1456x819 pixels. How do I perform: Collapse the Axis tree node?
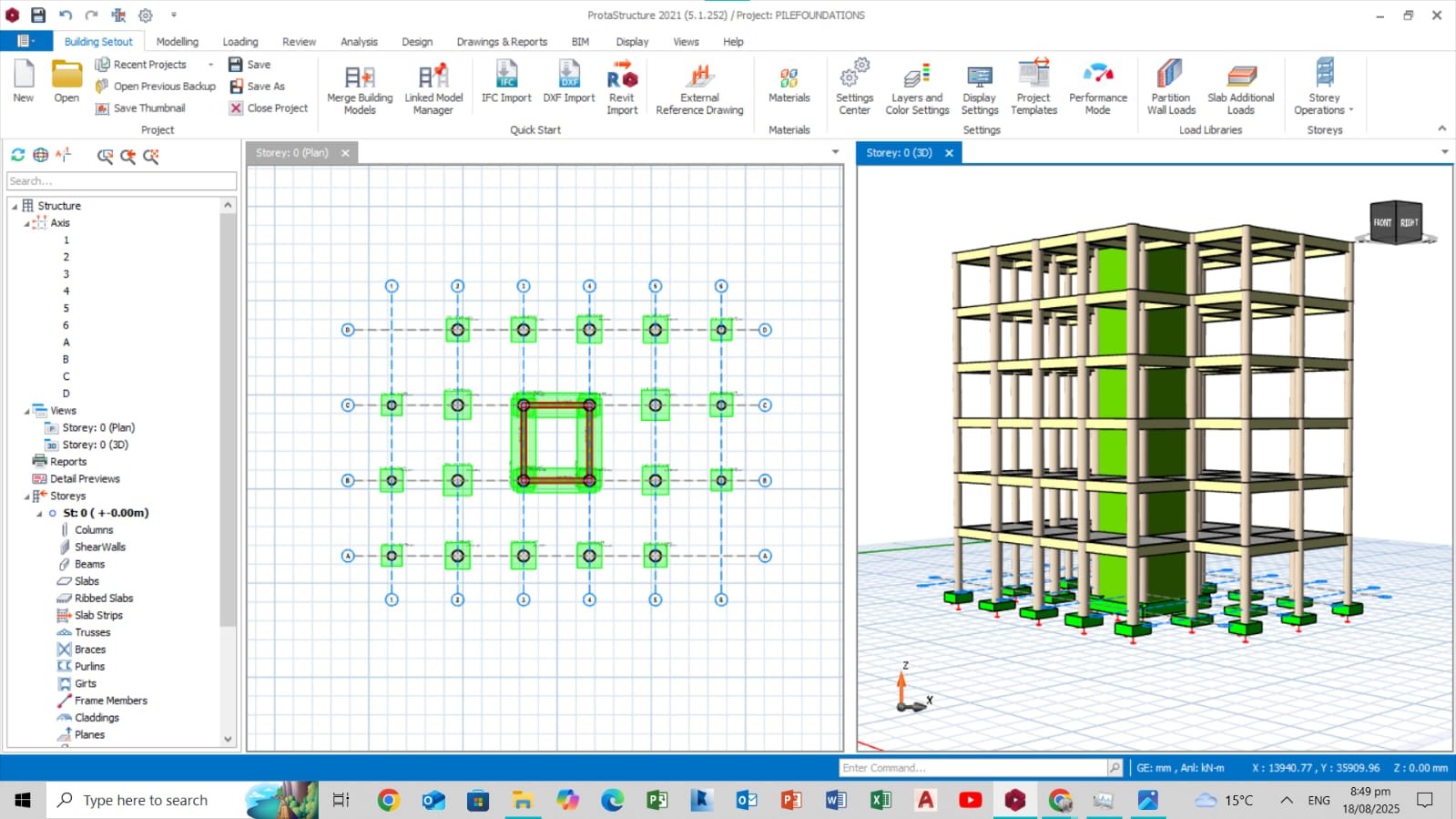[x=26, y=223]
